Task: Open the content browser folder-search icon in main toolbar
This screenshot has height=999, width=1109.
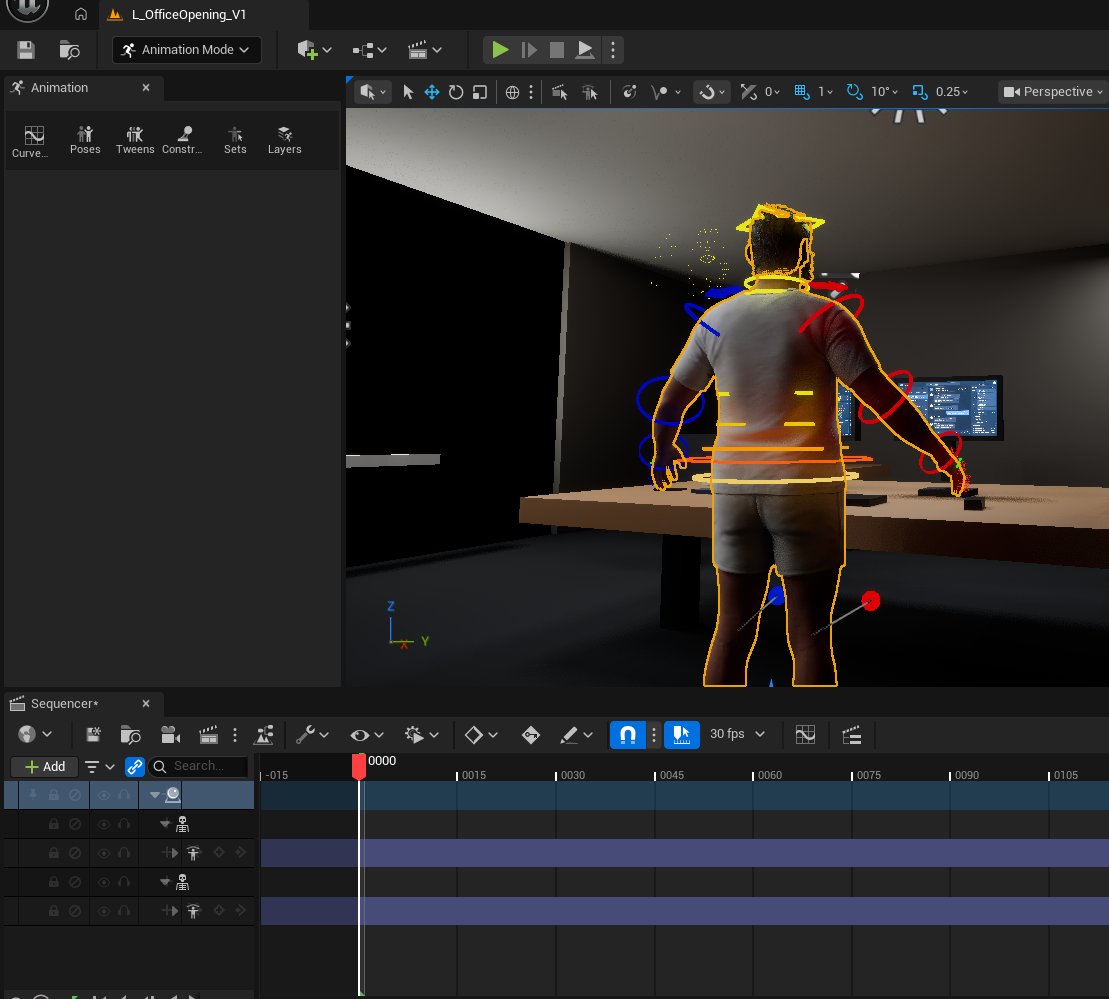Action: pyautogui.click(x=69, y=50)
